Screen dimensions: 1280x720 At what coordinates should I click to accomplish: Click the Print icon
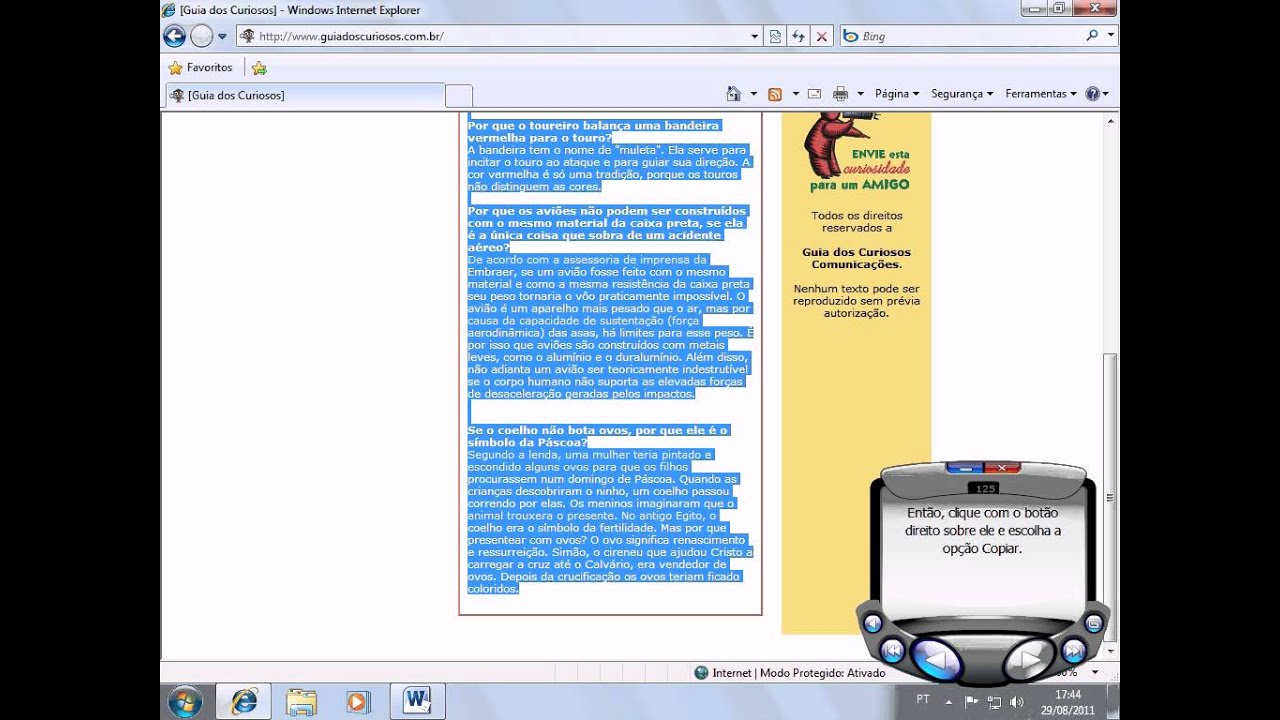(x=840, y=94)
